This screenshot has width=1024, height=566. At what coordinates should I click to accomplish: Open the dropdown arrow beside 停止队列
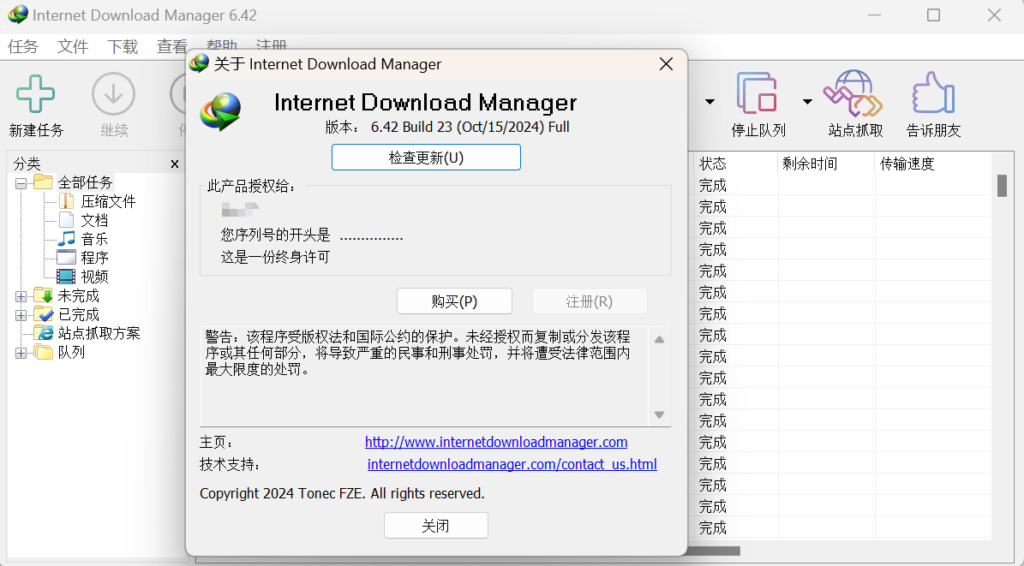pyautogui.click(x=807, y=102)
